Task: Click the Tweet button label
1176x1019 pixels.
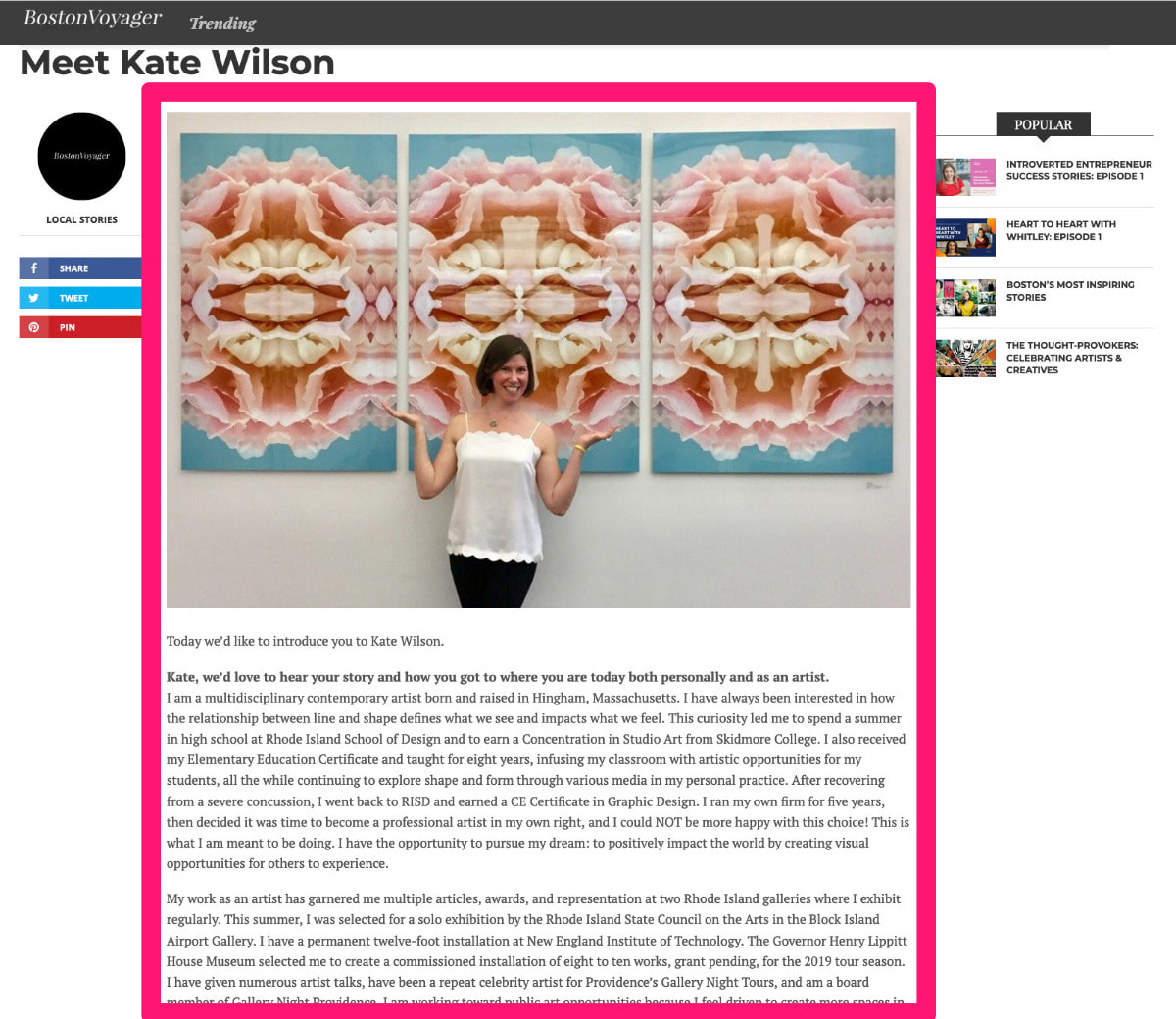Action: (x=73, y=298)
